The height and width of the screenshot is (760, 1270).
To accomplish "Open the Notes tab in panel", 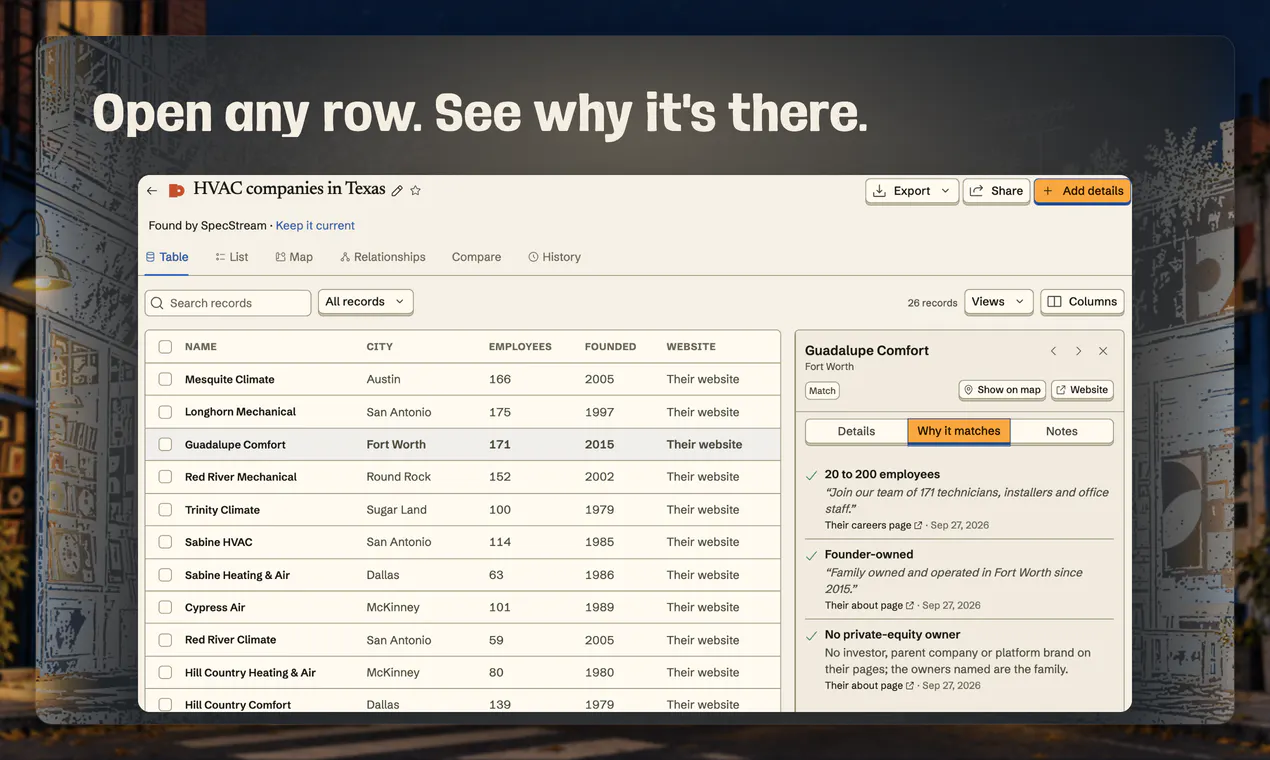I will pos(1062,431).
